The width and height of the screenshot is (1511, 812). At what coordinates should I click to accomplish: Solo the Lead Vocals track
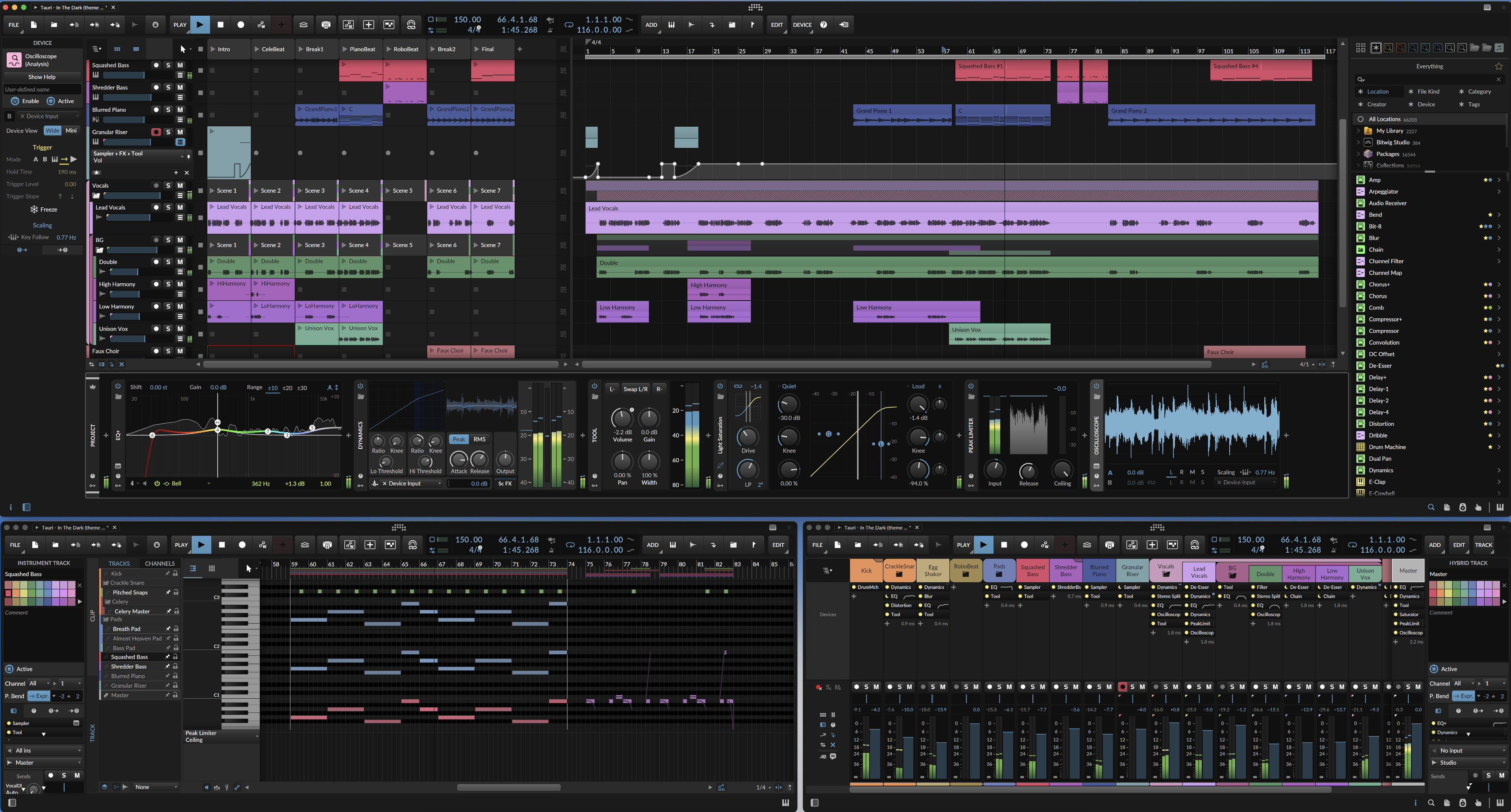pyautogui.click(x=168, y=208)
